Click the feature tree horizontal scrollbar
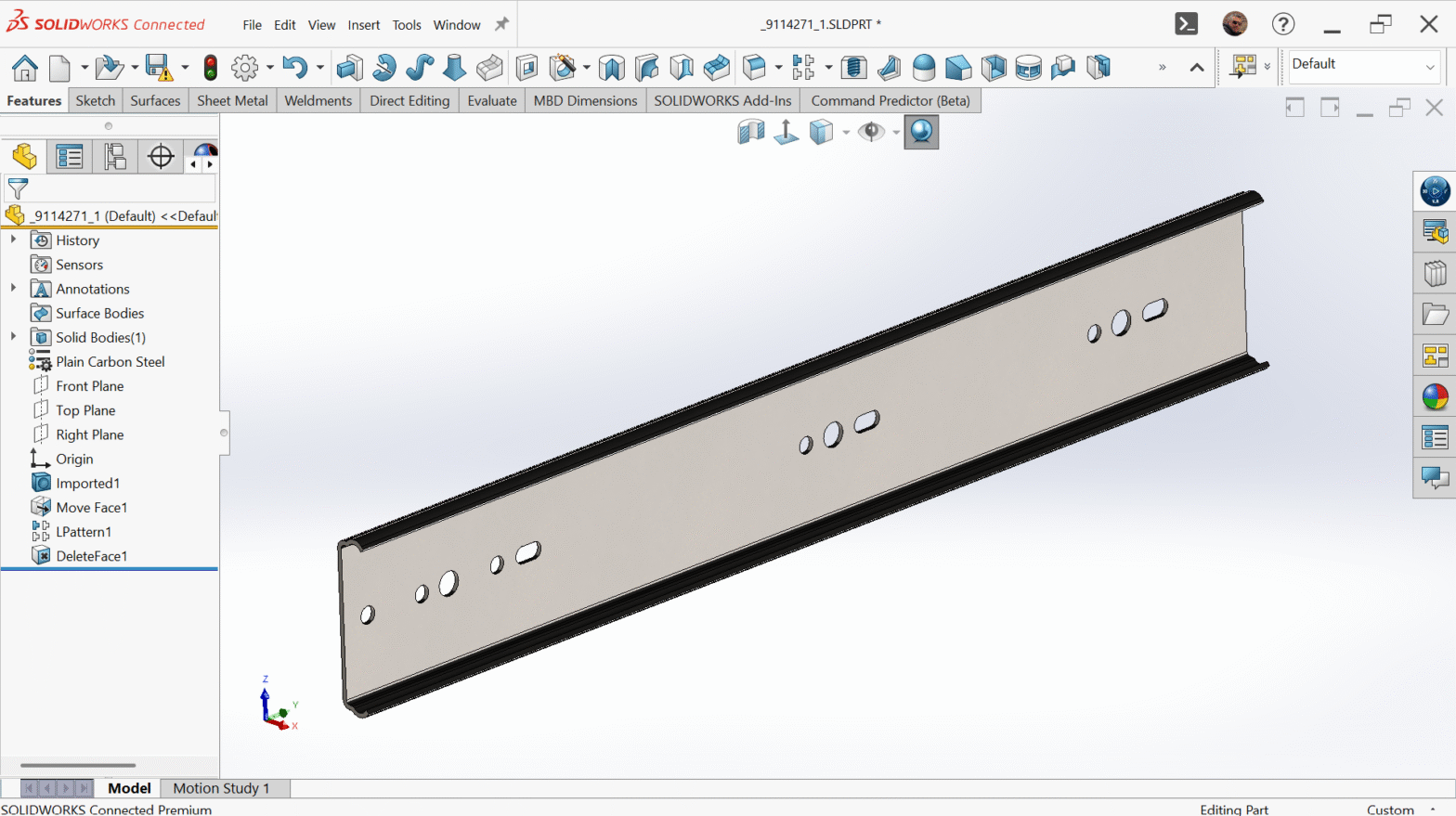1456x816 pixels. tap(78, 765)
